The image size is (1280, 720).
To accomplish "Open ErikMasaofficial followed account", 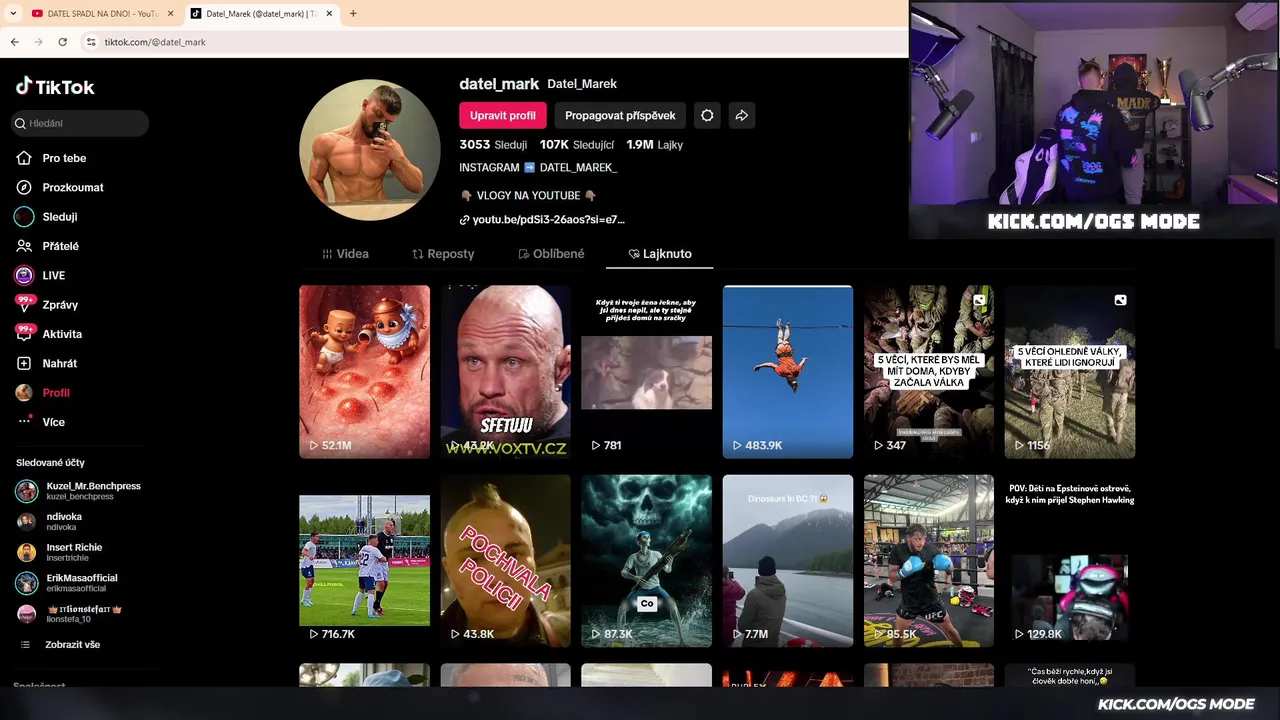I will [x=67, y=582].
